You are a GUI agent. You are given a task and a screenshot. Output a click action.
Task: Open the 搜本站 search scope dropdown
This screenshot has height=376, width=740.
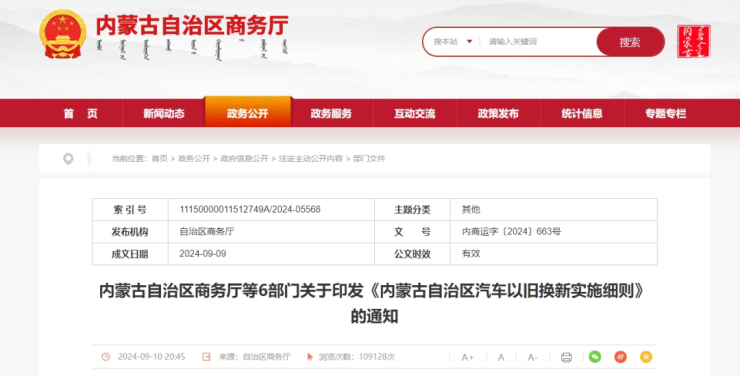[x=453, y=42]
